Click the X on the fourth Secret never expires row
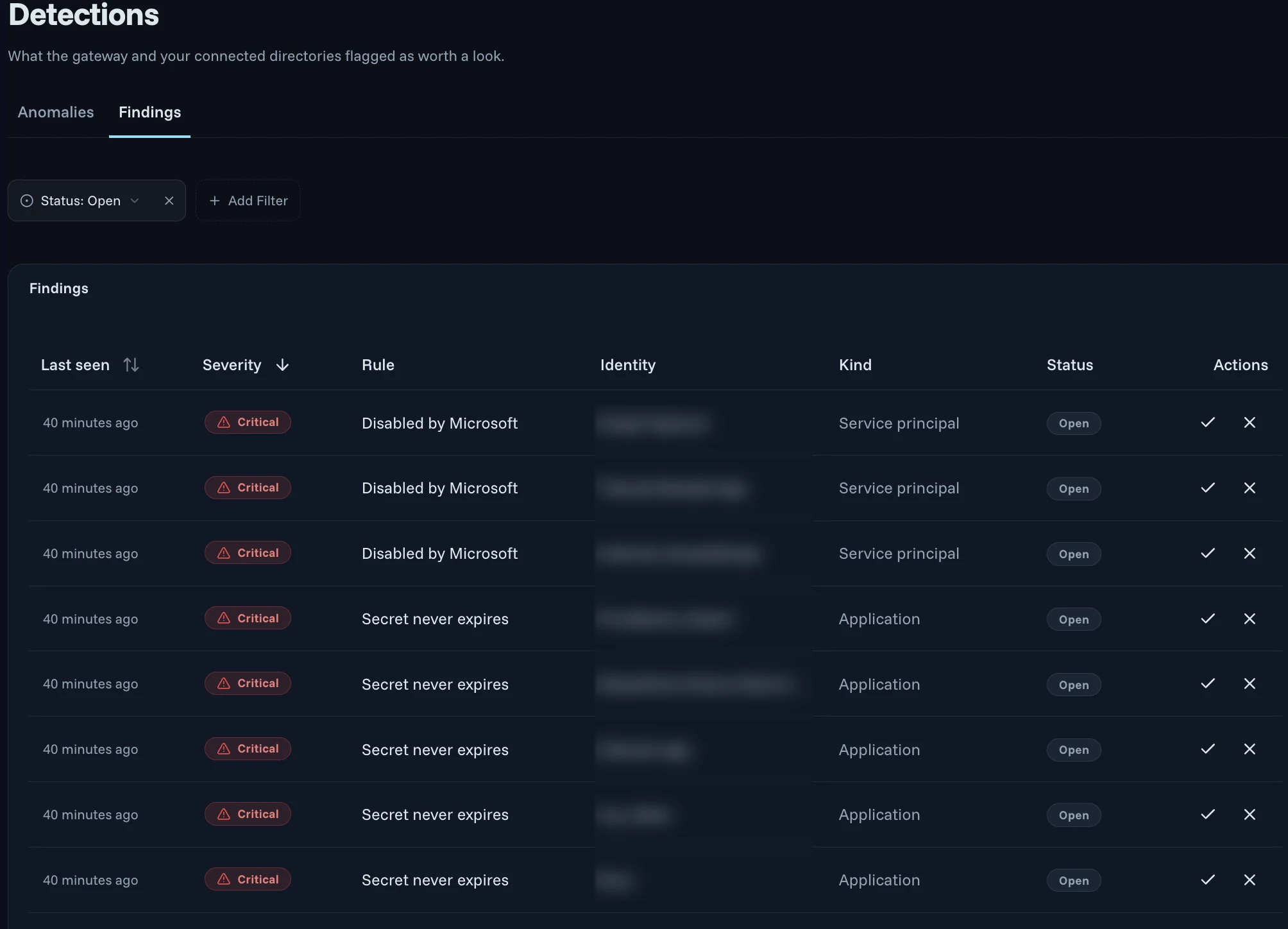 1250,814
